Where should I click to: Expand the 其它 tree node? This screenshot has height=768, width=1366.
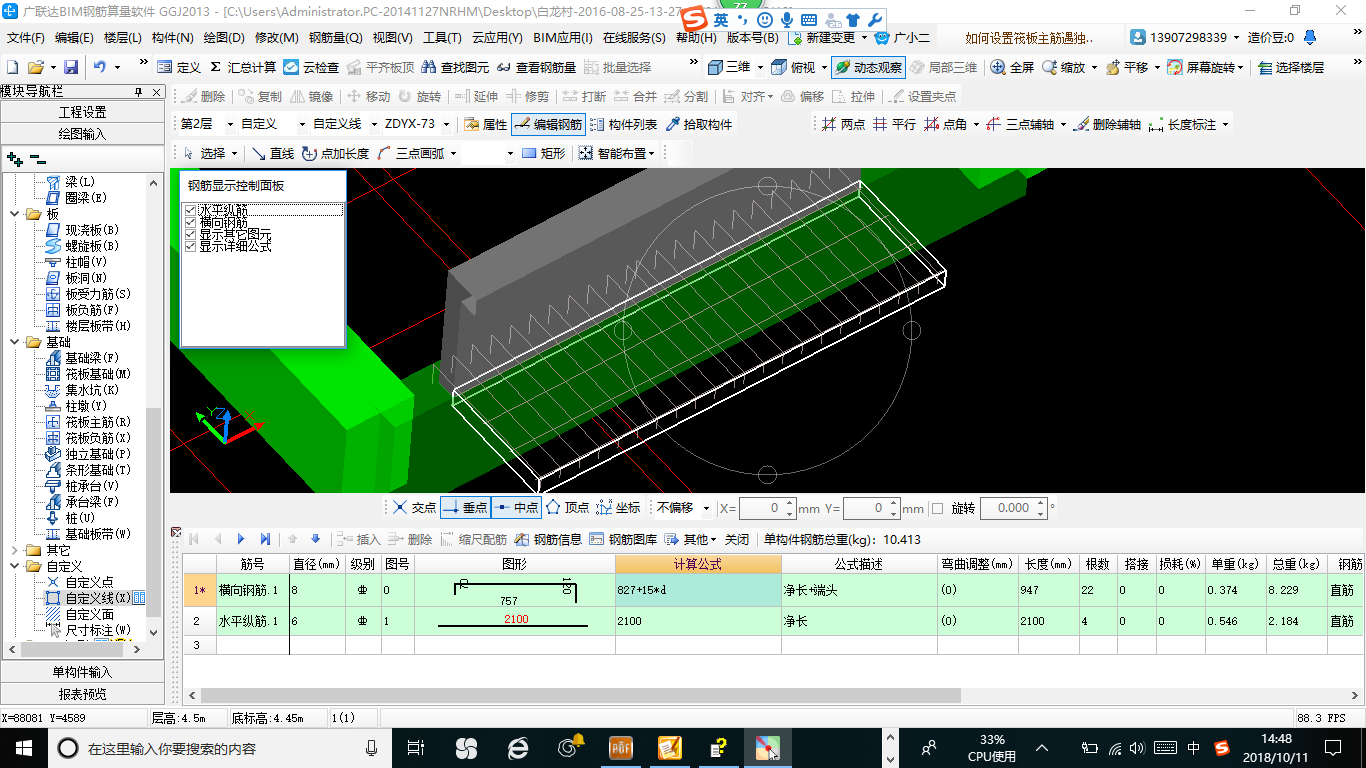point(14,550)
